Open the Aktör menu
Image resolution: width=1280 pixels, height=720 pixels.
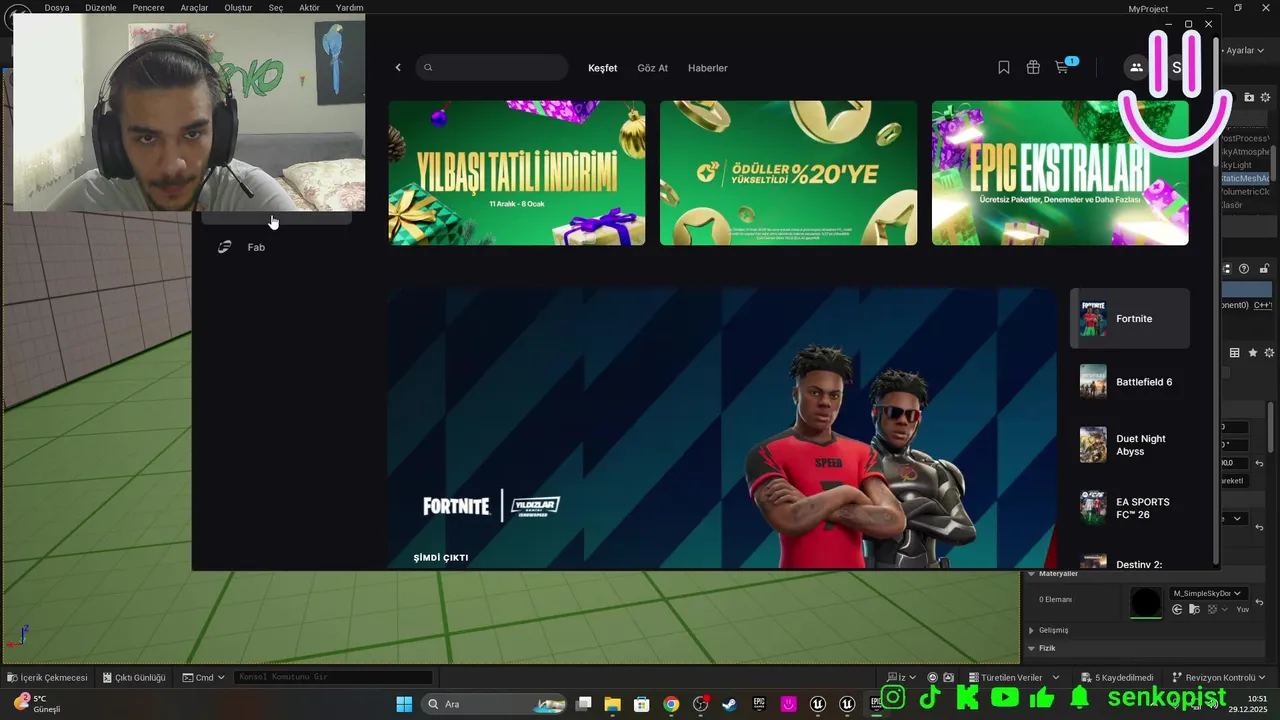(309, 7)
